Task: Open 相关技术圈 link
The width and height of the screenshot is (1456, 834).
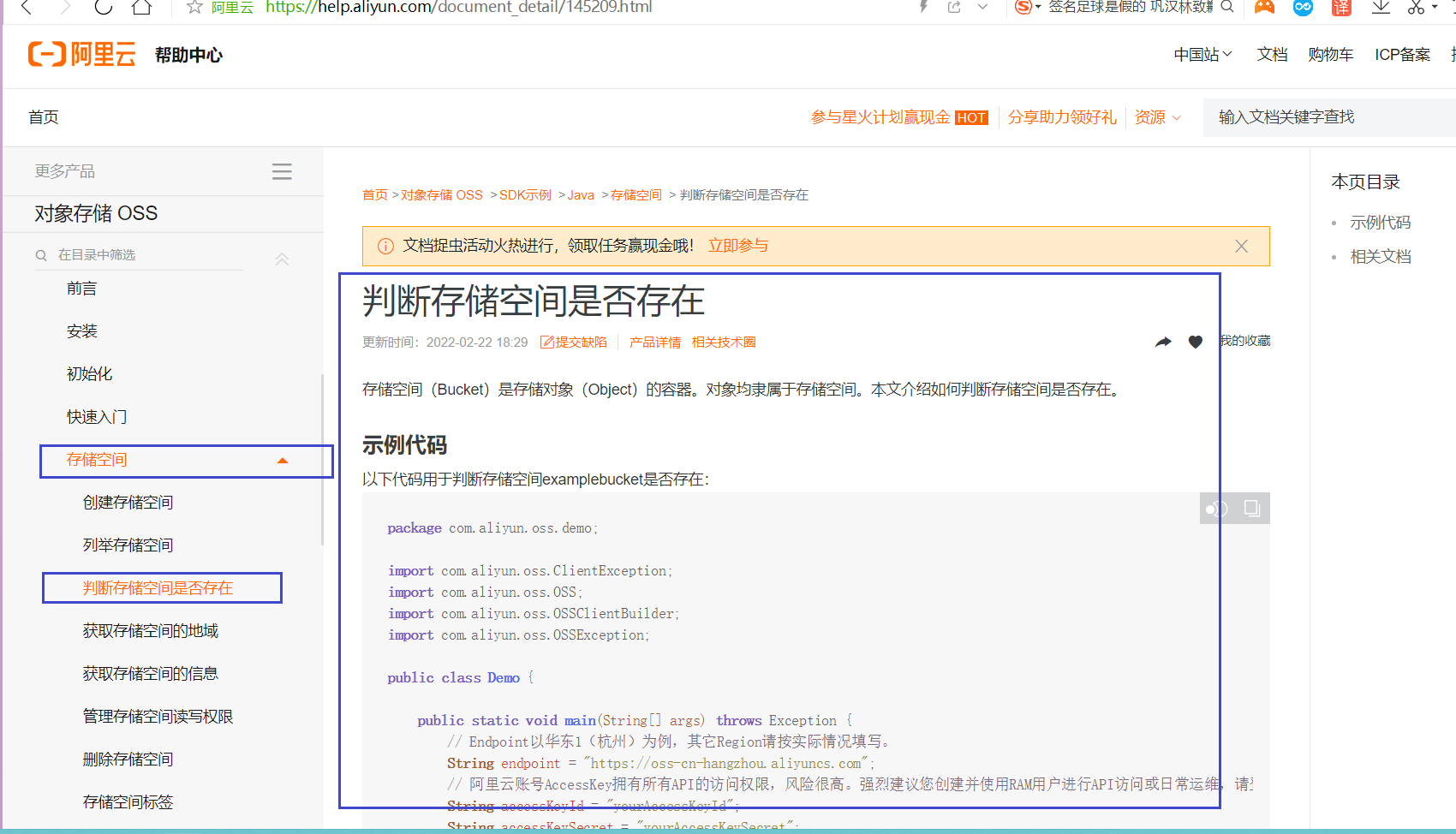Action: (x=724, y=343)
